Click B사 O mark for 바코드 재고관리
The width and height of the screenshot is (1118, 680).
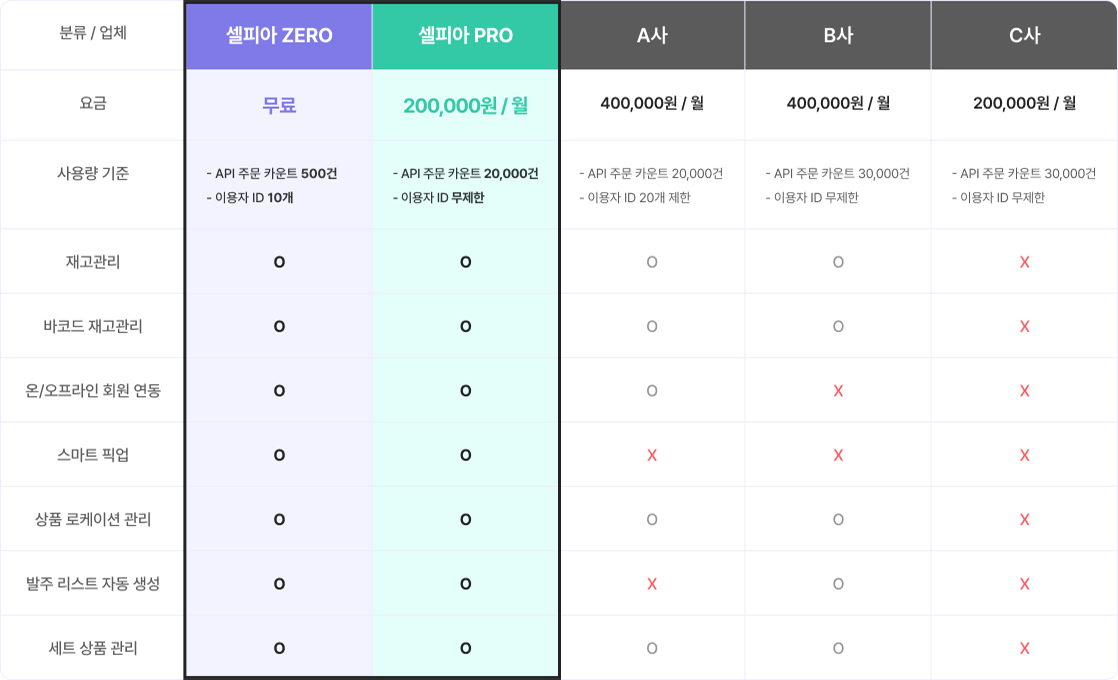click(x=838, y=326)
